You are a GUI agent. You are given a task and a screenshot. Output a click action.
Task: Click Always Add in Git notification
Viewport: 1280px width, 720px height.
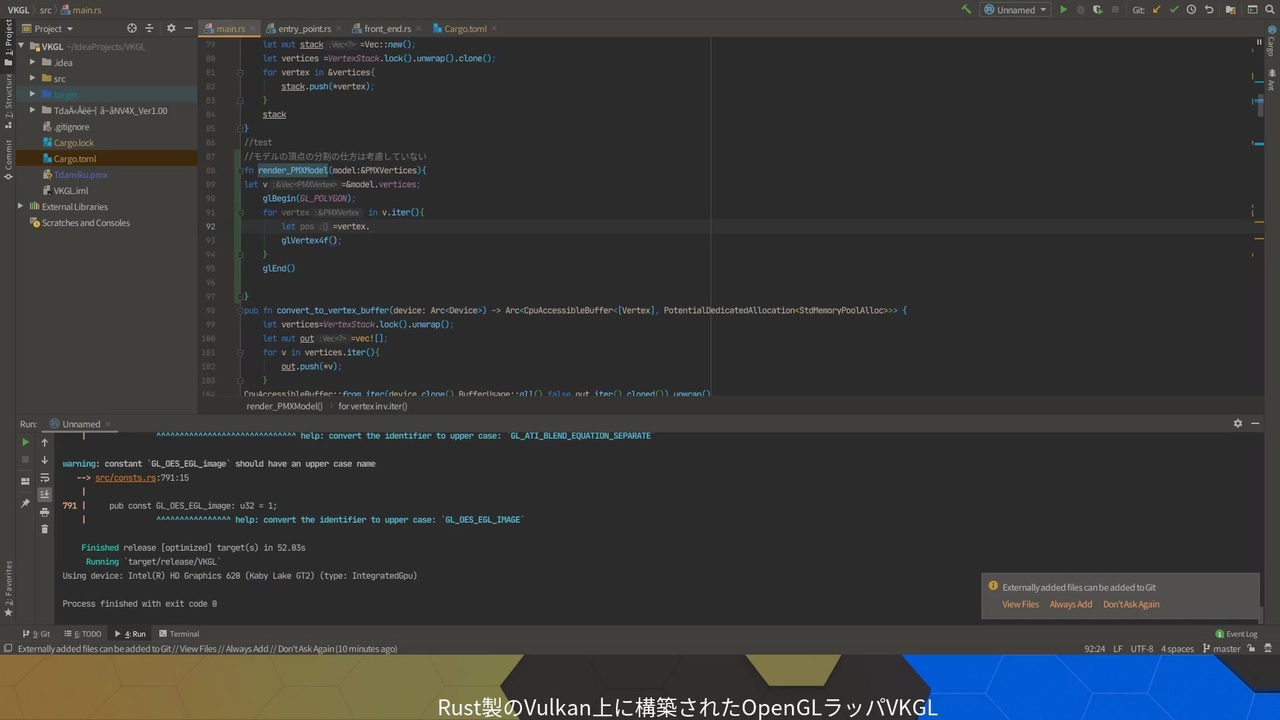pyautogui.click(x=1070, y=604)
